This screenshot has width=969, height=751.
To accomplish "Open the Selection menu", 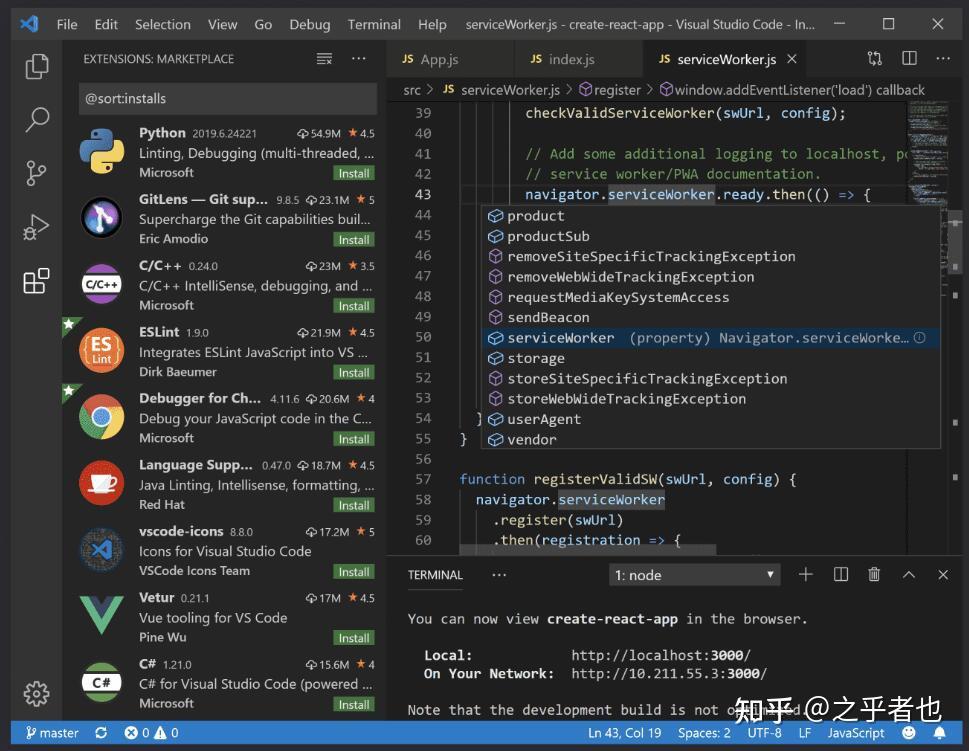I will pos(163,24).
